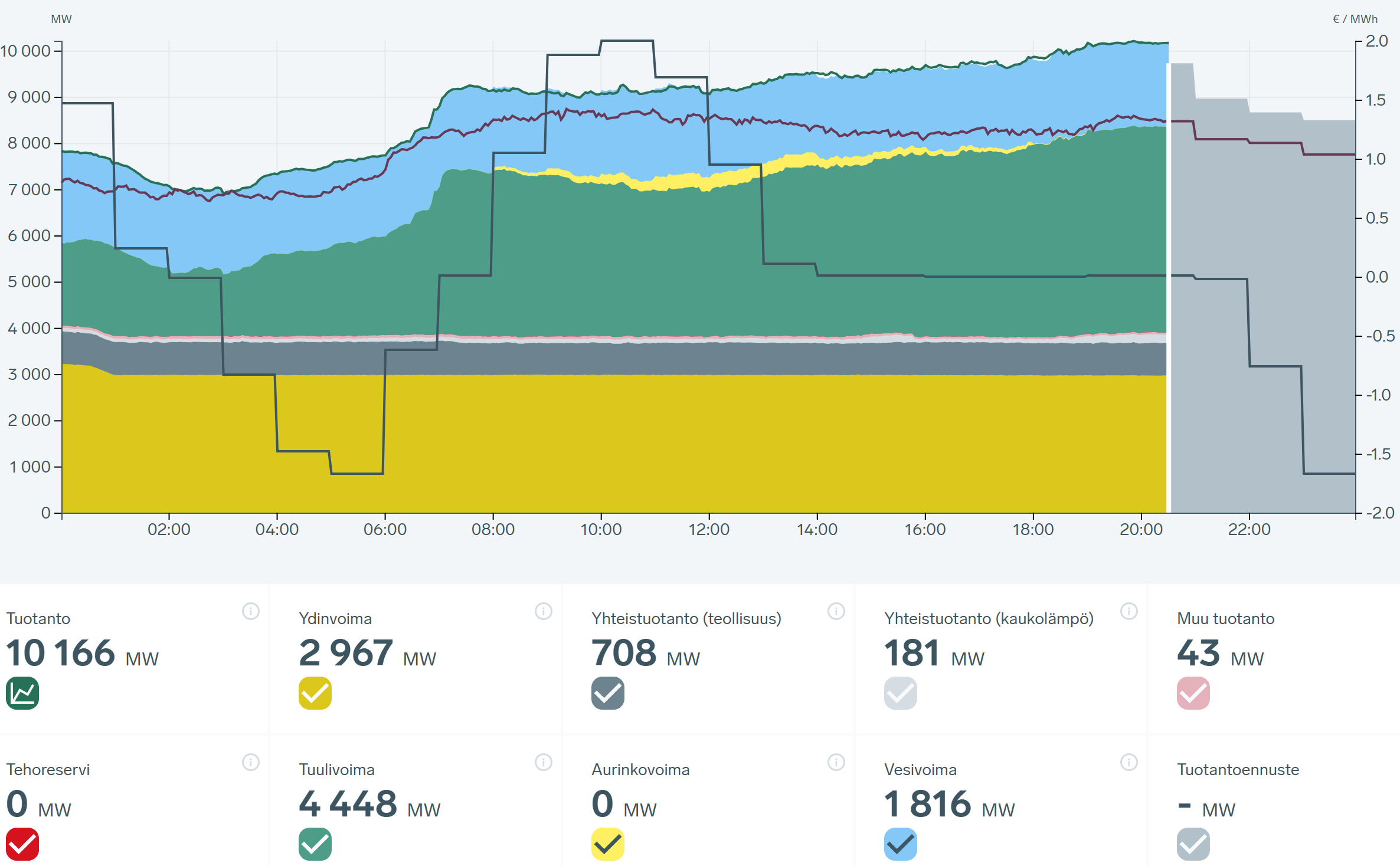Open the Vesivoima info icon

coord(1129,762)
